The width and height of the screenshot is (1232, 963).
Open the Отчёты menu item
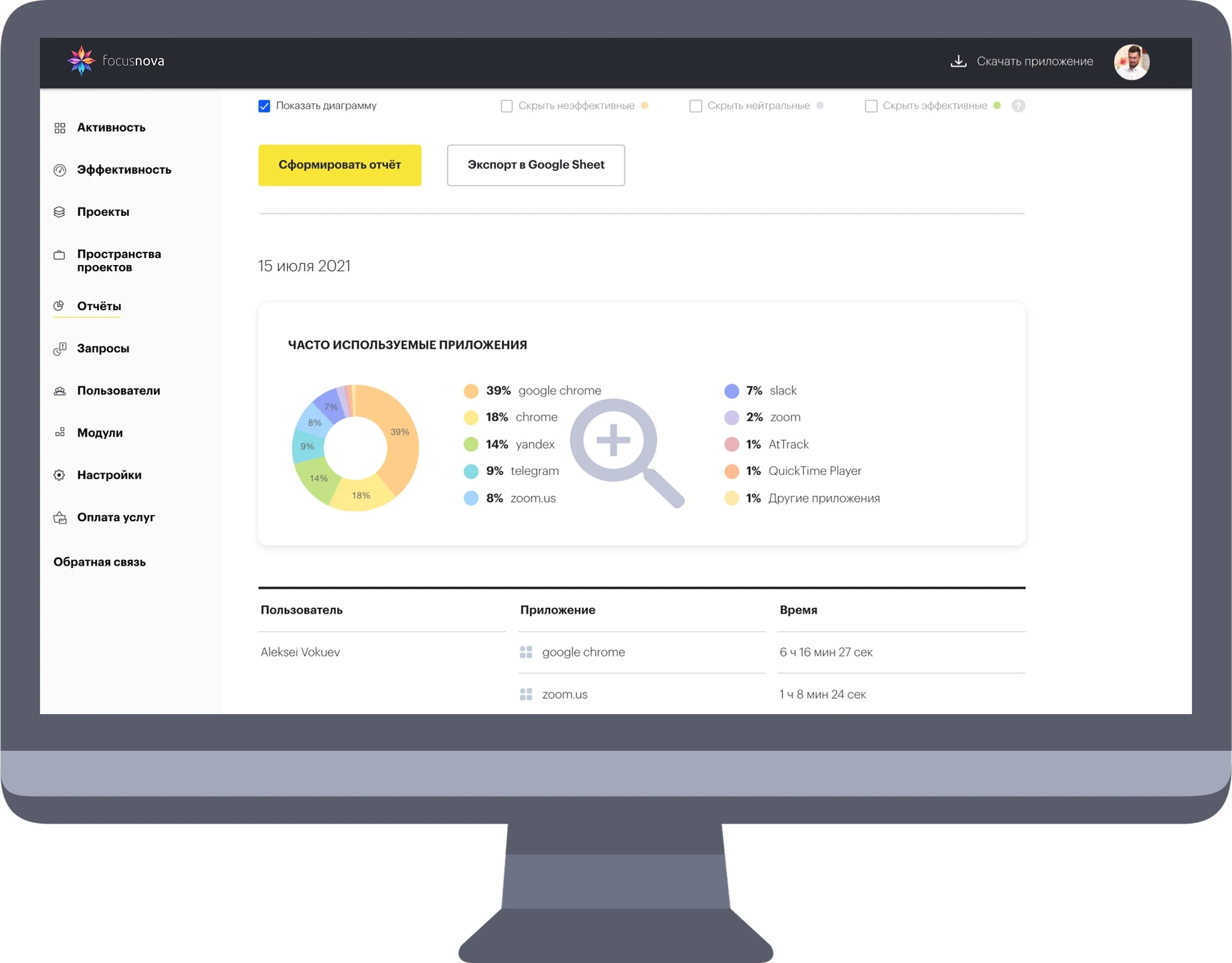(x=99, y=306)
